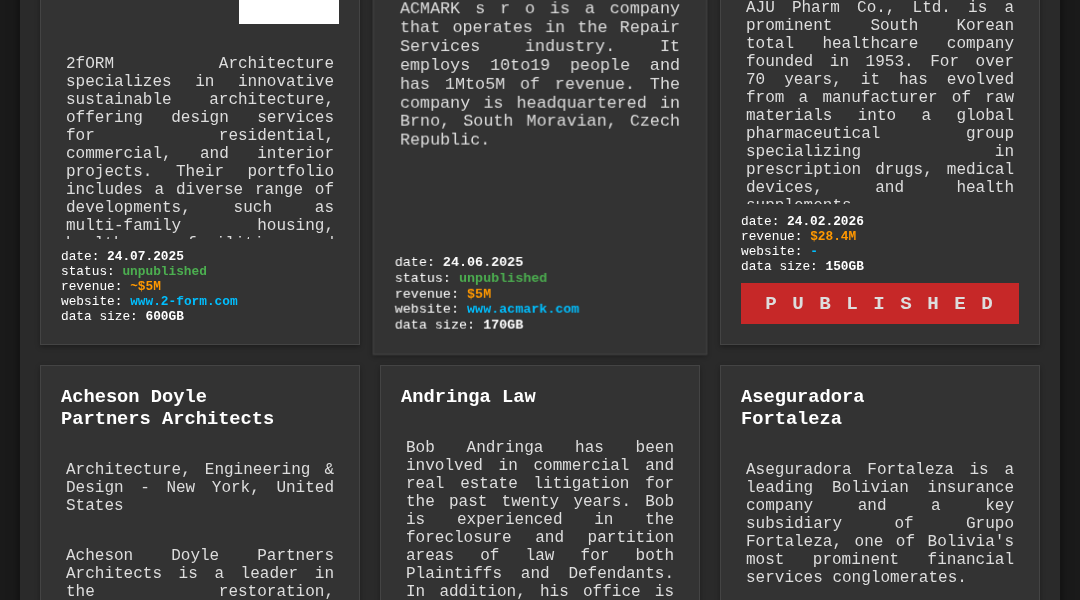Click the 2fORM unpublished status text
This screenshot has height=600, width=1080.
[x=165, y=271]
